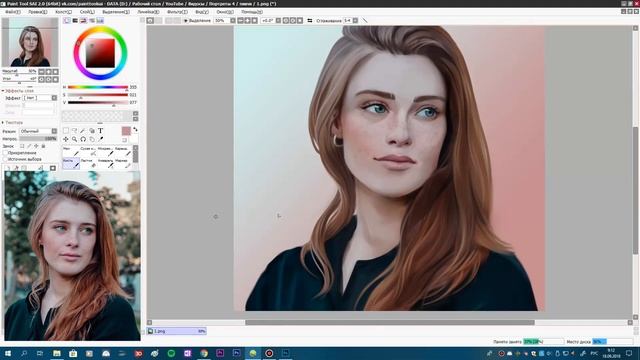Viewport: 640px width, 360px height.
Task: Show the RGB slider panel
Action: point(75,20)
